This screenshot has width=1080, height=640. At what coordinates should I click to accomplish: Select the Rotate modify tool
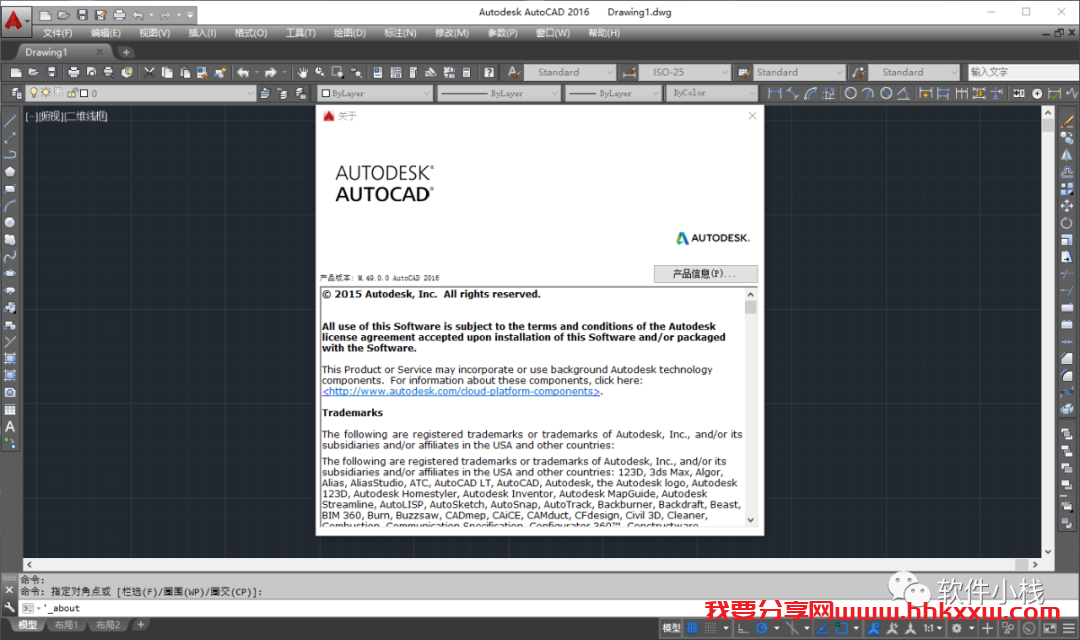click(1067, 223)
